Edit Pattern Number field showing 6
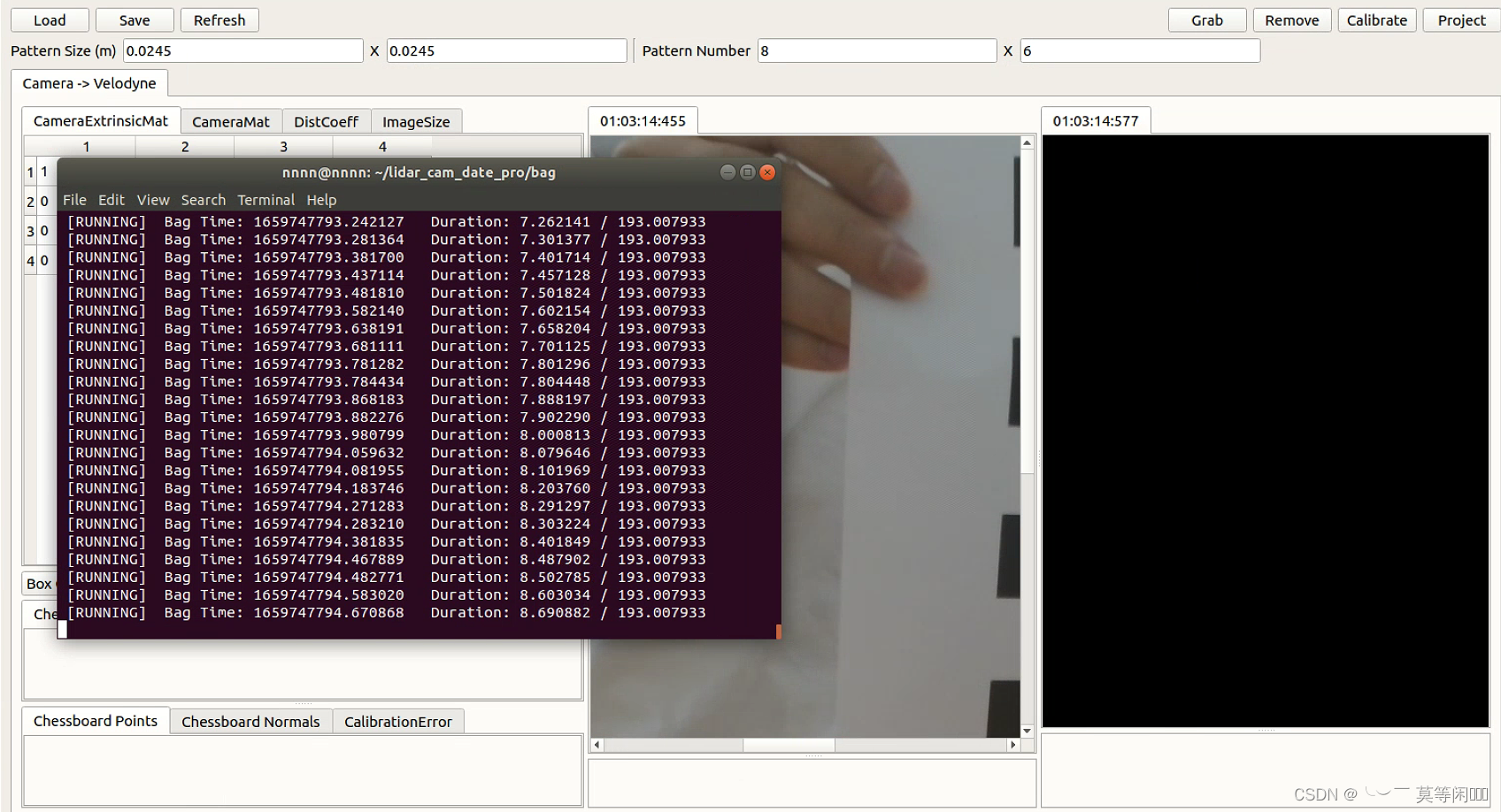 [1140, 50]
